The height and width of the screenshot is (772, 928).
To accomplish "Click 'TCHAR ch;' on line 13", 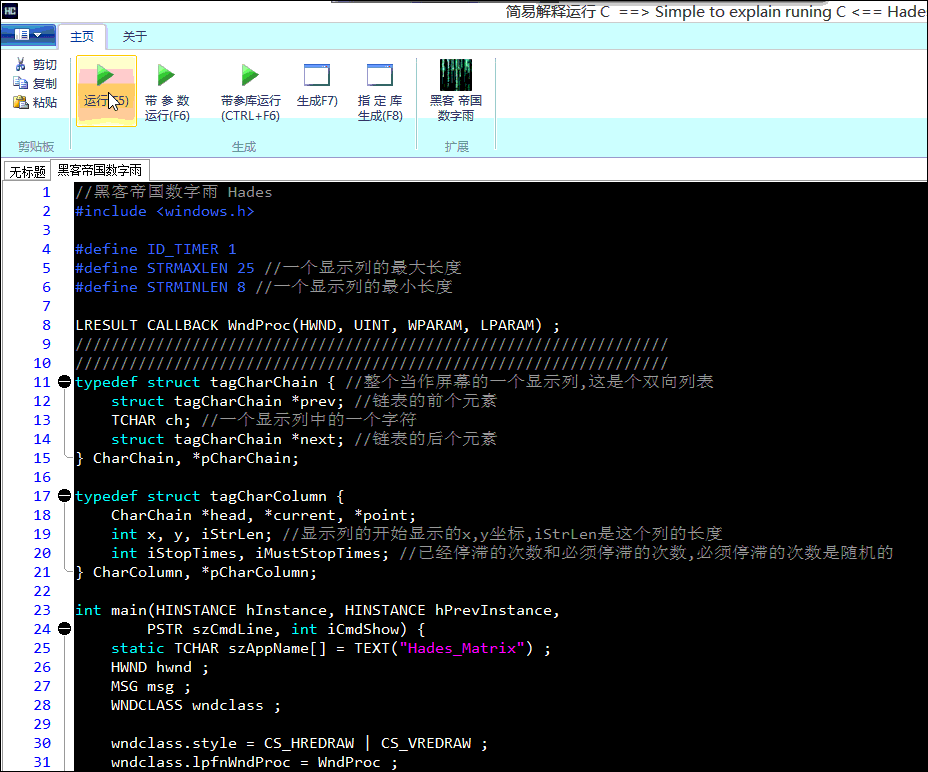I will pos(151,420).
